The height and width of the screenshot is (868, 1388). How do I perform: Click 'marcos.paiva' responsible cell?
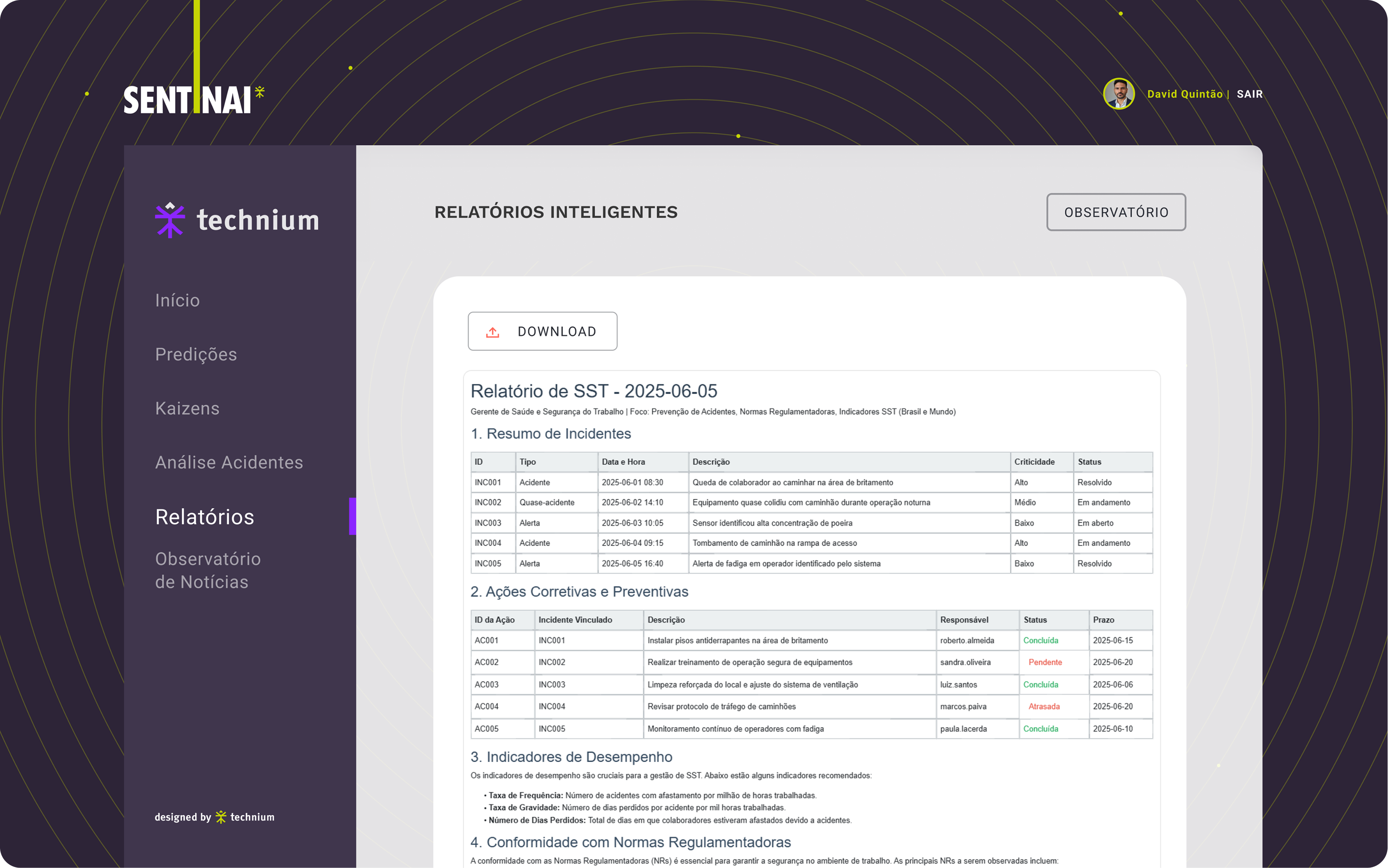tap(978, 706)
